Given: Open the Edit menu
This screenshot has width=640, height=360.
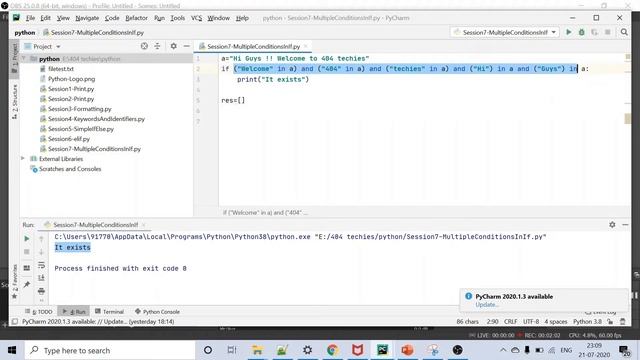Looking at the screenshot, I should (45, 18).
